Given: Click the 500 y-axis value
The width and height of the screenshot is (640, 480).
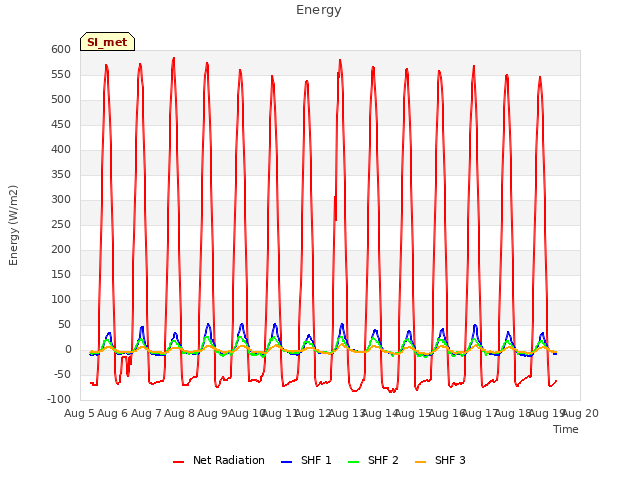Looking at the screenshot, I should coord(61,100).
